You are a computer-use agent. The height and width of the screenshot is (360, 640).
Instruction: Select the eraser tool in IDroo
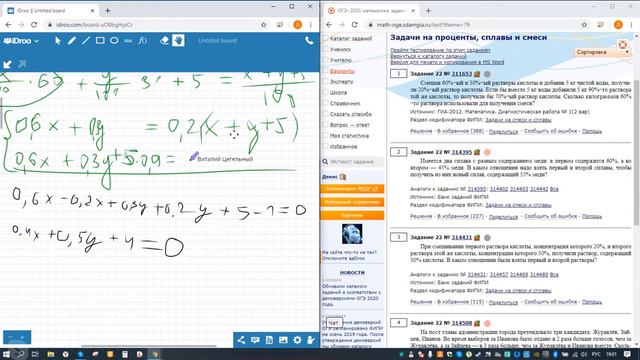pos(164,40)
